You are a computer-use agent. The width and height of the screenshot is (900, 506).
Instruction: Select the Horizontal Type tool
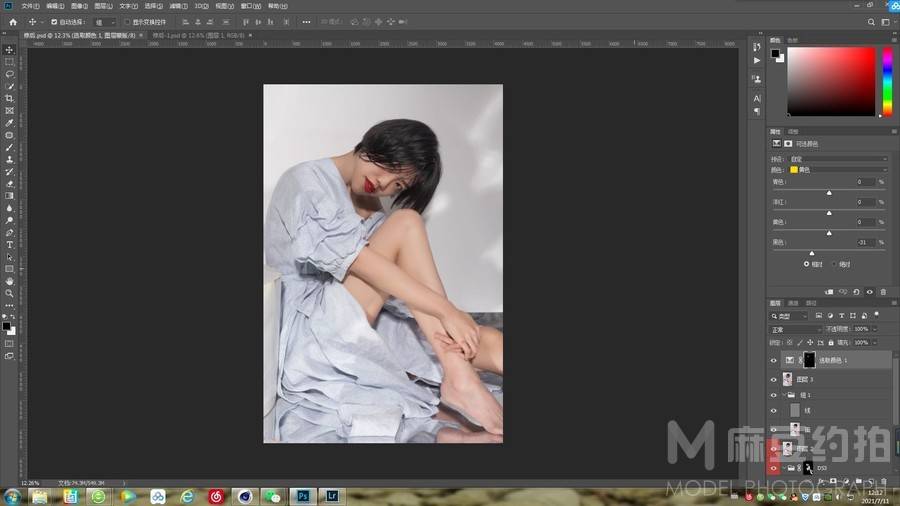click(9, 245)
